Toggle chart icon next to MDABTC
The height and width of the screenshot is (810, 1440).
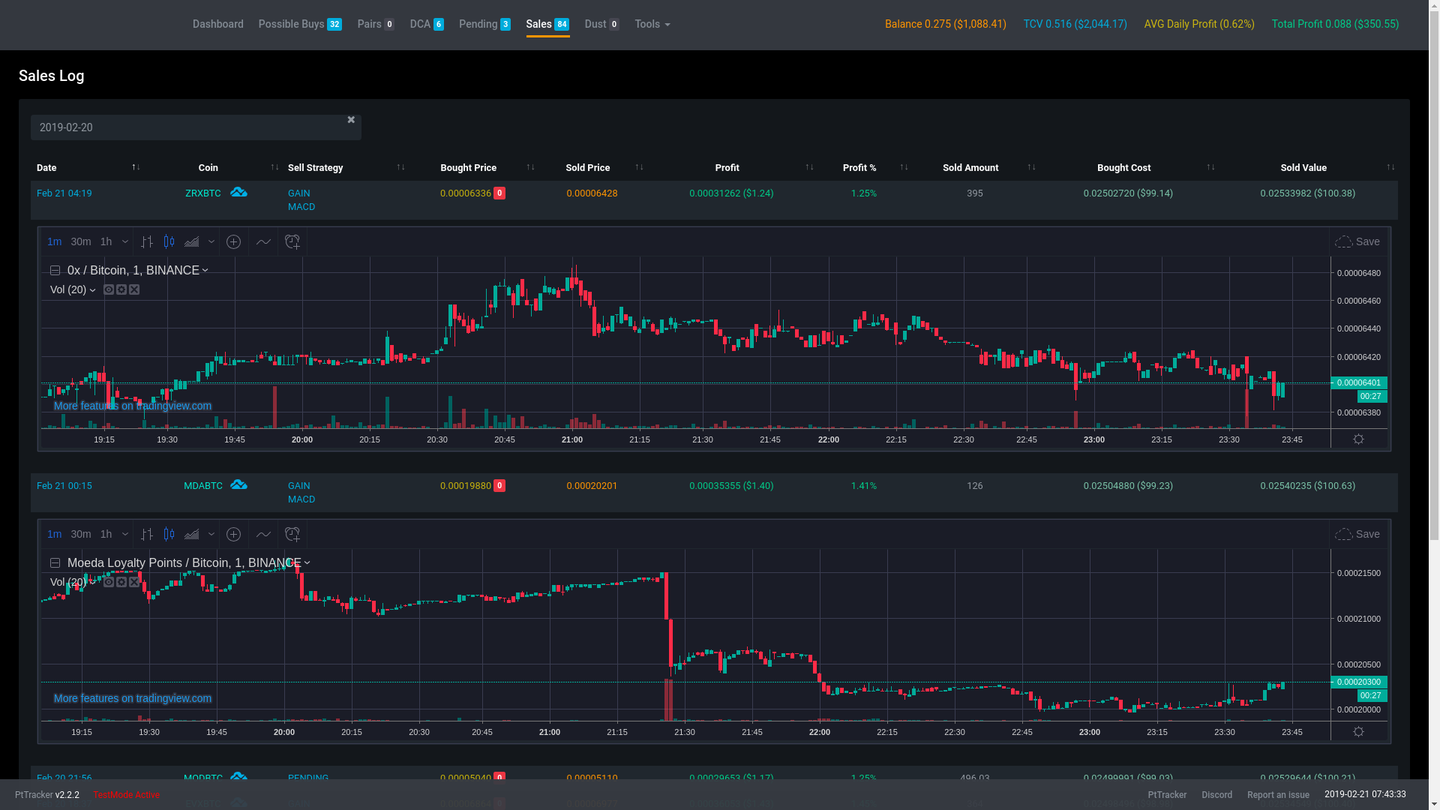point(238,484)
